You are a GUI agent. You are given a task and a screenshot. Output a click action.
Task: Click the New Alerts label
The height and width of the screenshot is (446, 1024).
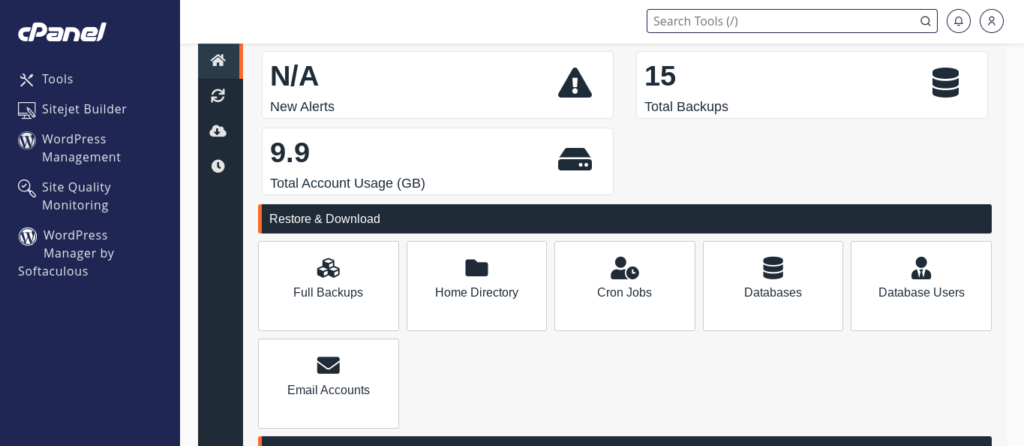(x=302, y=106)
